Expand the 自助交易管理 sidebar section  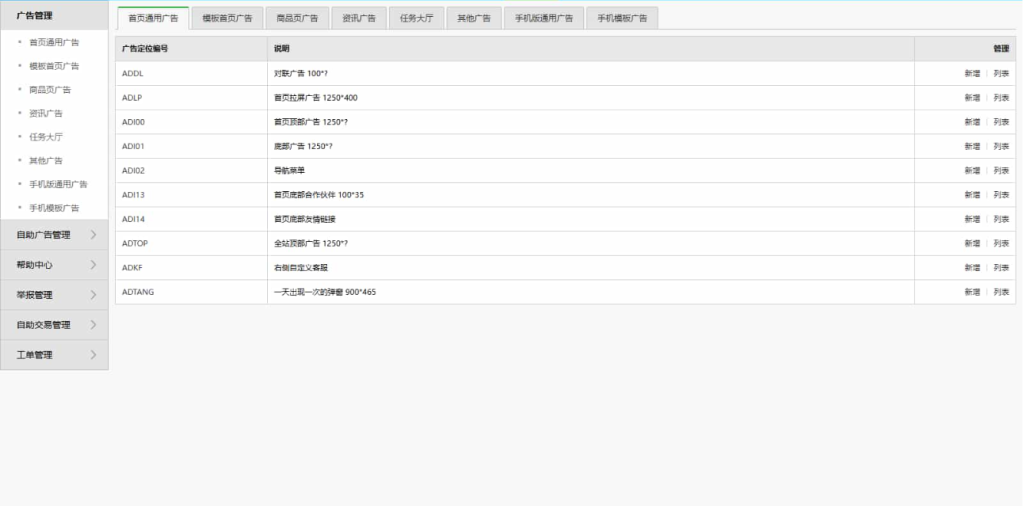(54, 325)
